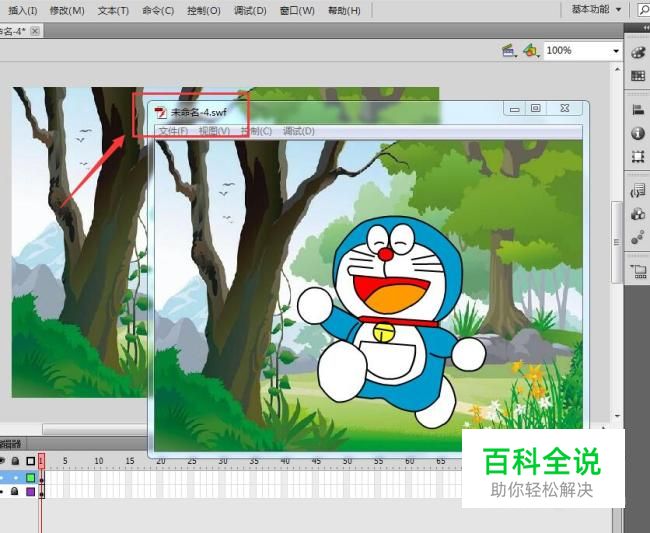Viewport: 650px width, 533px height.
Task: Click the stage vertical scrollbar up arrow
Action: [x=617, y=69]
